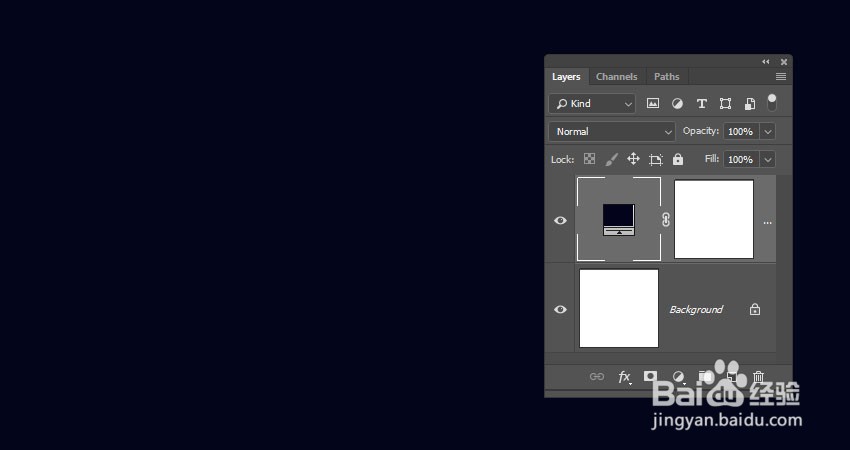Switch to the Layers tab
This screenshot has height=450, width=850.
coord(566,76)
